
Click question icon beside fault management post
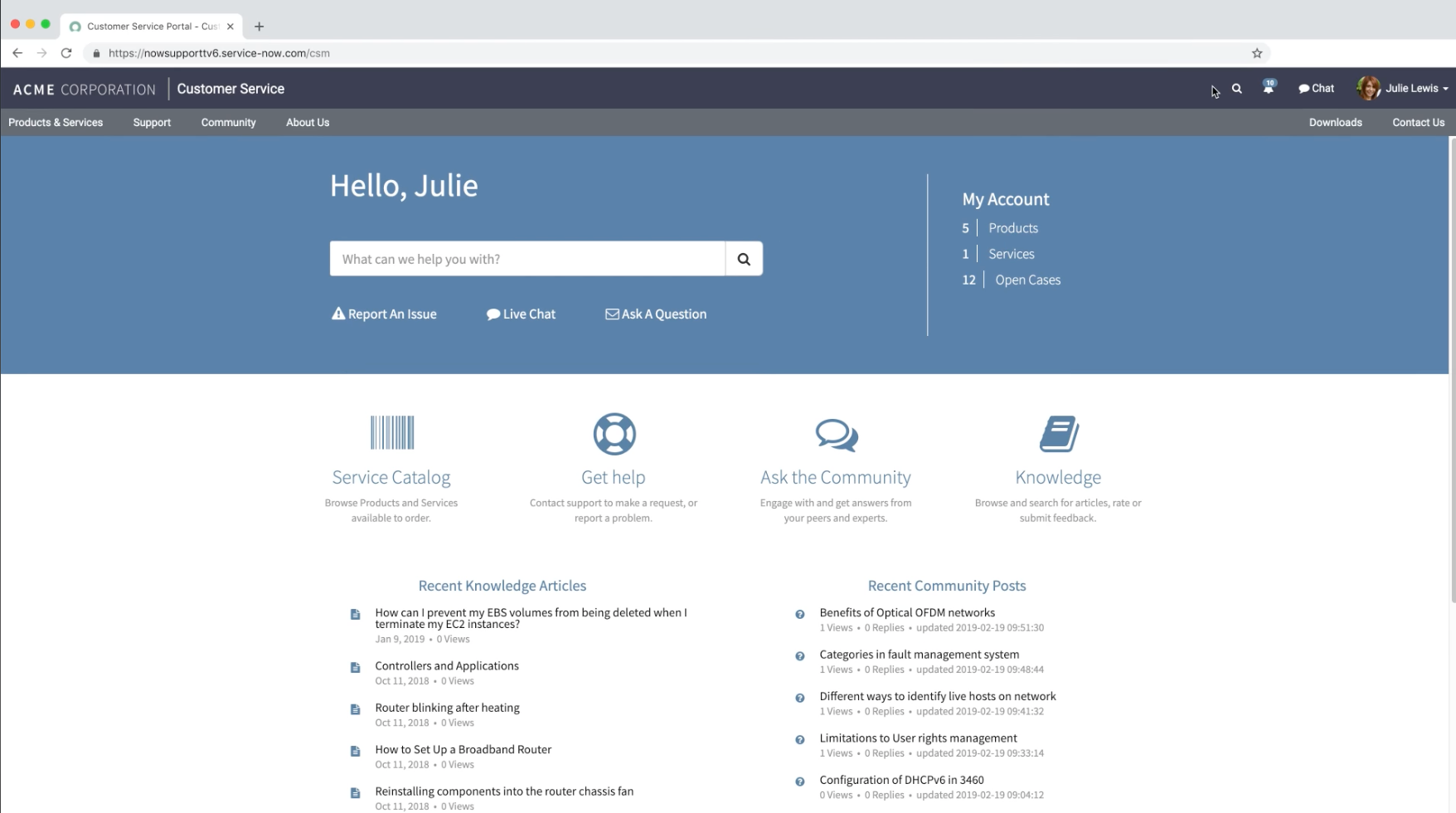pyautogui.click(x=799, y=656)
